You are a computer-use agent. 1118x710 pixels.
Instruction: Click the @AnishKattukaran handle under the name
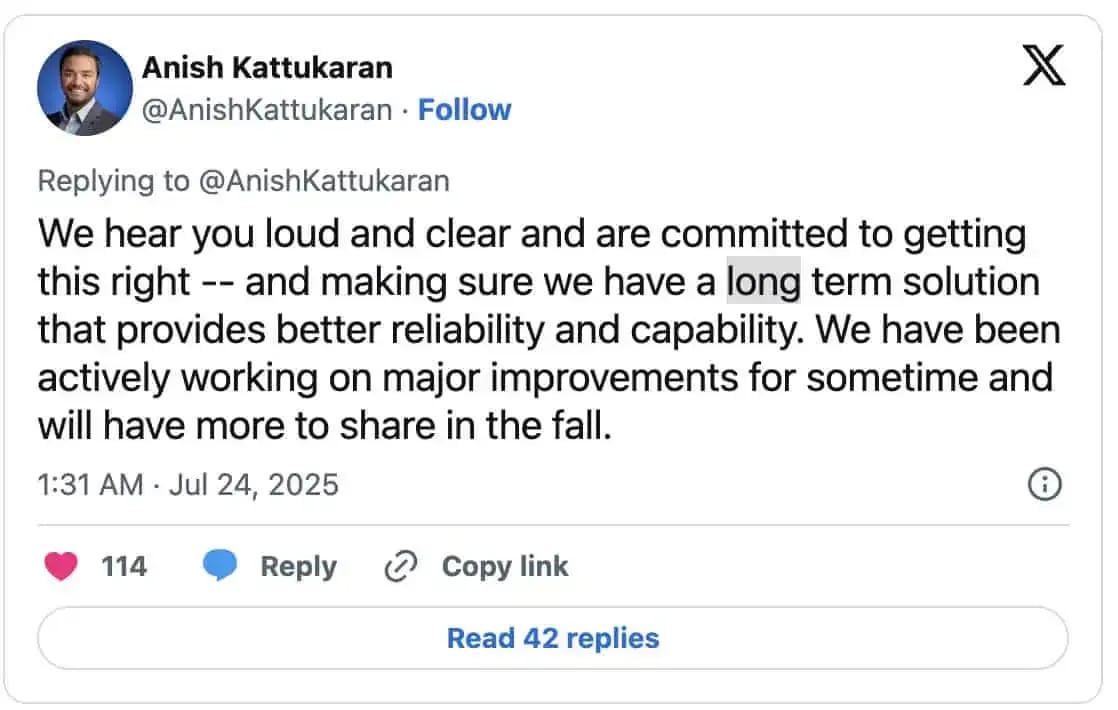click(x=267, y=110)
